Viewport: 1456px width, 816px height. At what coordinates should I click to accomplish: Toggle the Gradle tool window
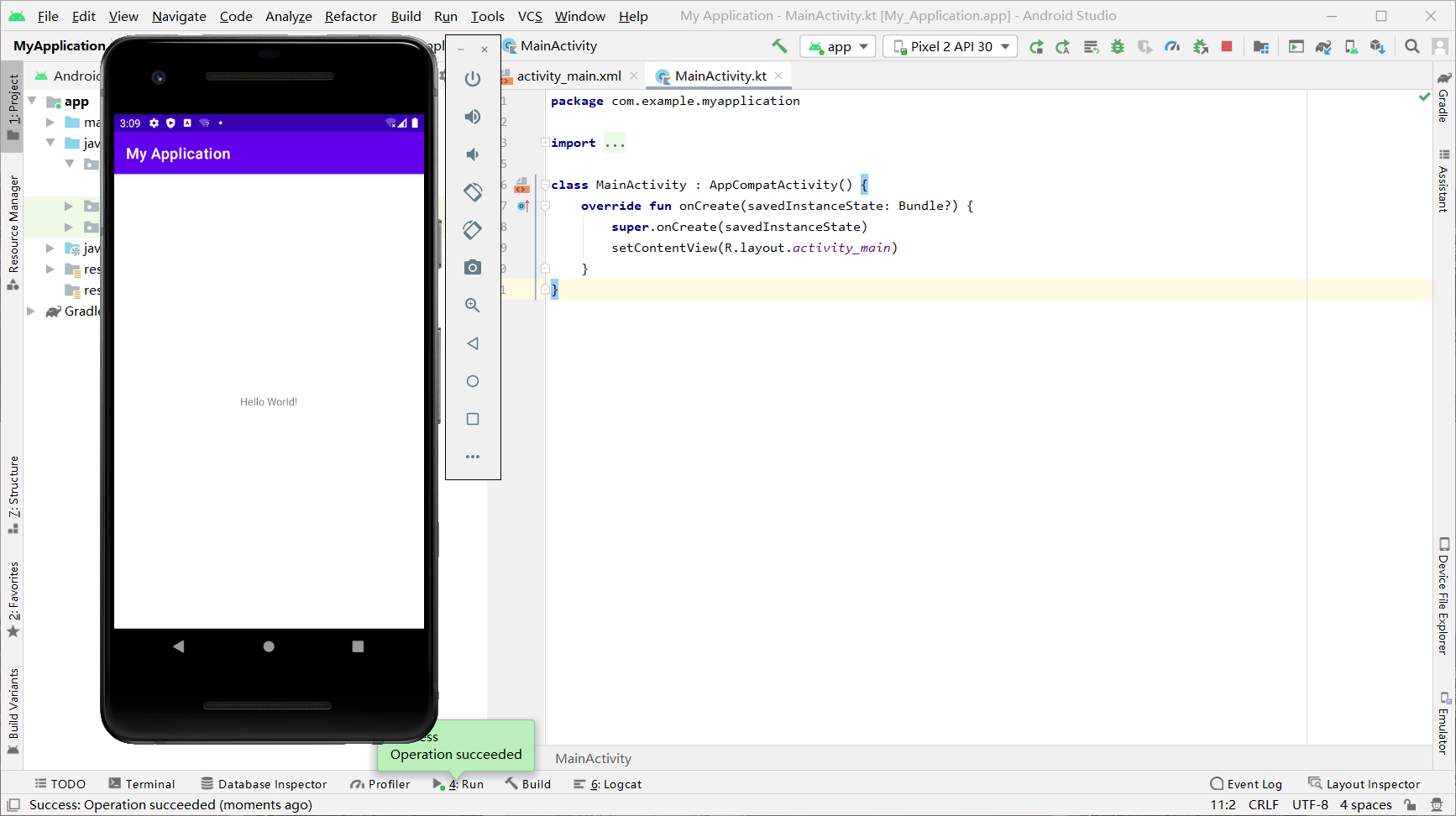pyautogui.click(x=1443, y=97)
